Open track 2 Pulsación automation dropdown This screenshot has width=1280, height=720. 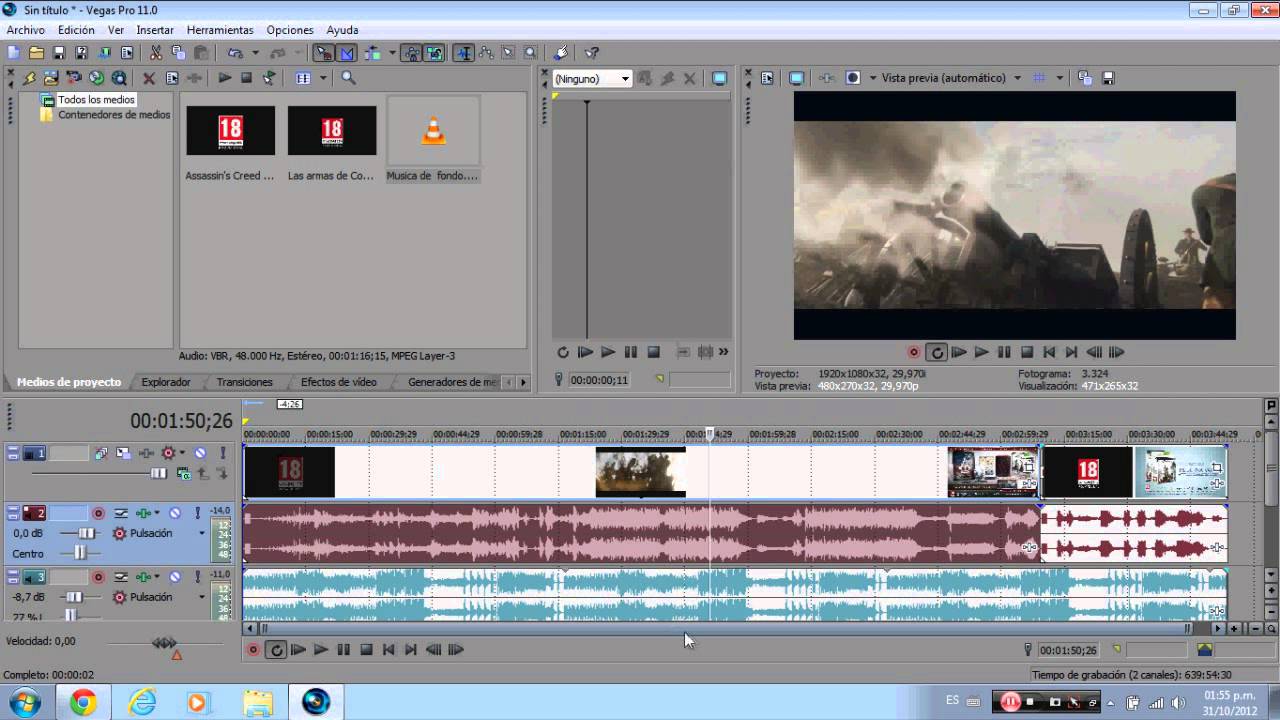tap(201, 534)
